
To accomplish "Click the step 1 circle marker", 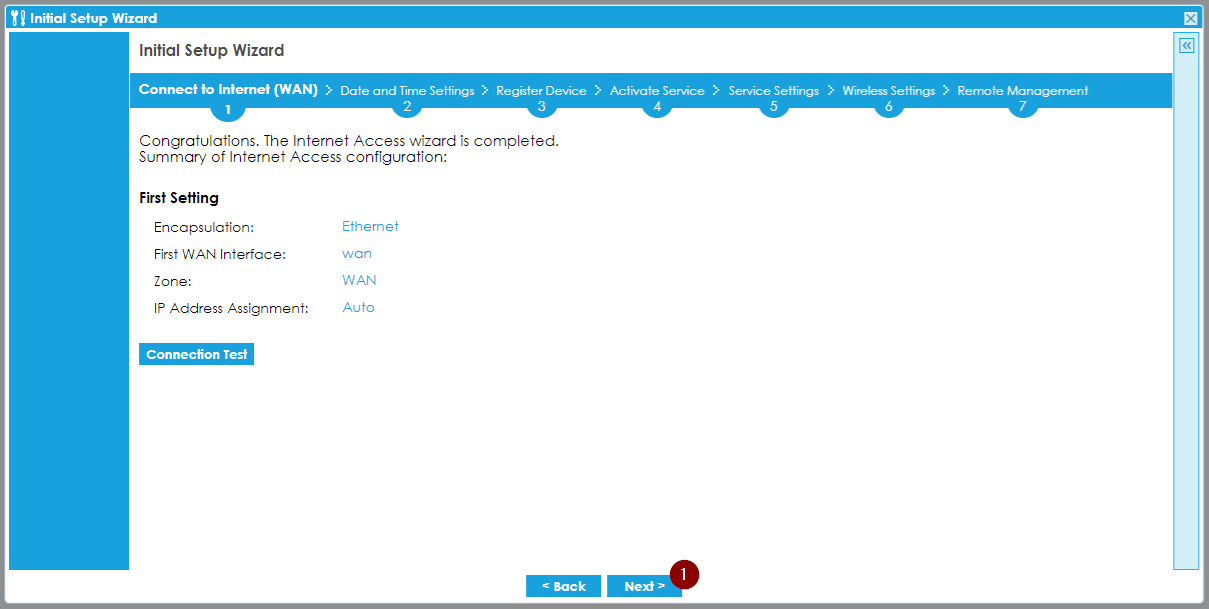I will 228,109.
